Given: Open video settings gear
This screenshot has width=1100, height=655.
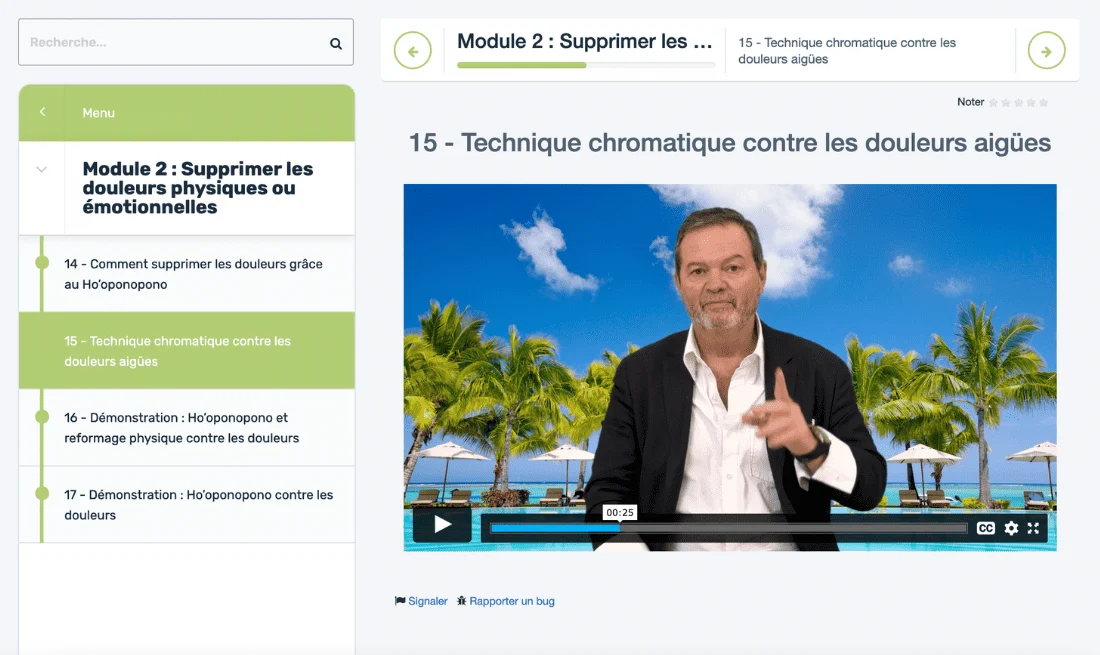Looking at the screenshot, I should click(1011, 528).
